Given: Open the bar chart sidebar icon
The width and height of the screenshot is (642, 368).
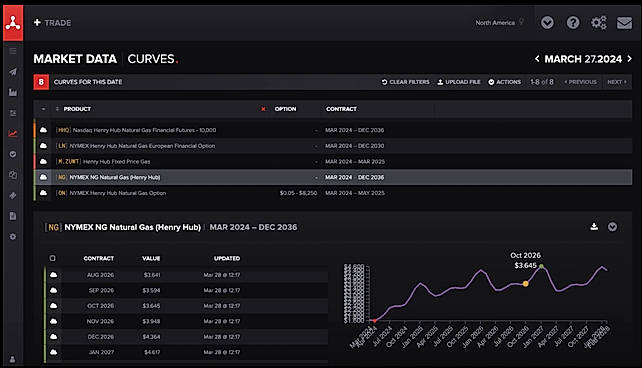Looking at the screenshot, I should click(13, 93).
